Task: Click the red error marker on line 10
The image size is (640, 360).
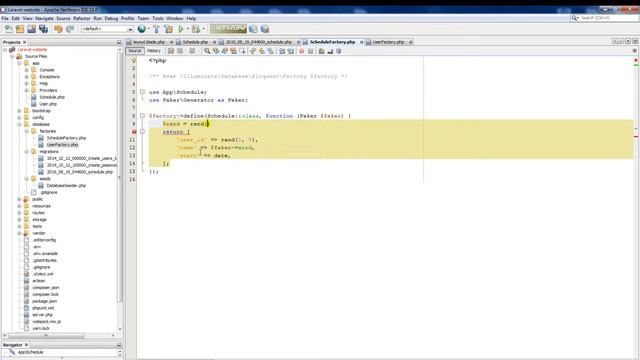Action: [134, 131]
